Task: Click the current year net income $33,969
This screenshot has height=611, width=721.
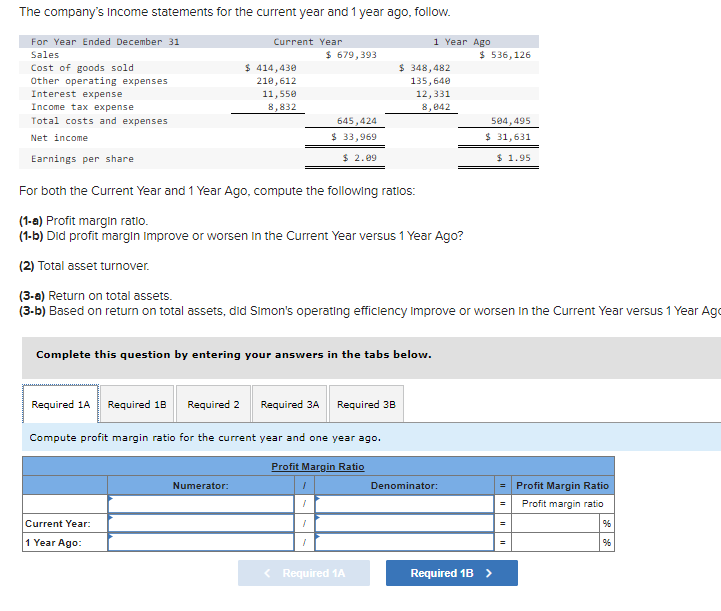Action: pos(354,137)
